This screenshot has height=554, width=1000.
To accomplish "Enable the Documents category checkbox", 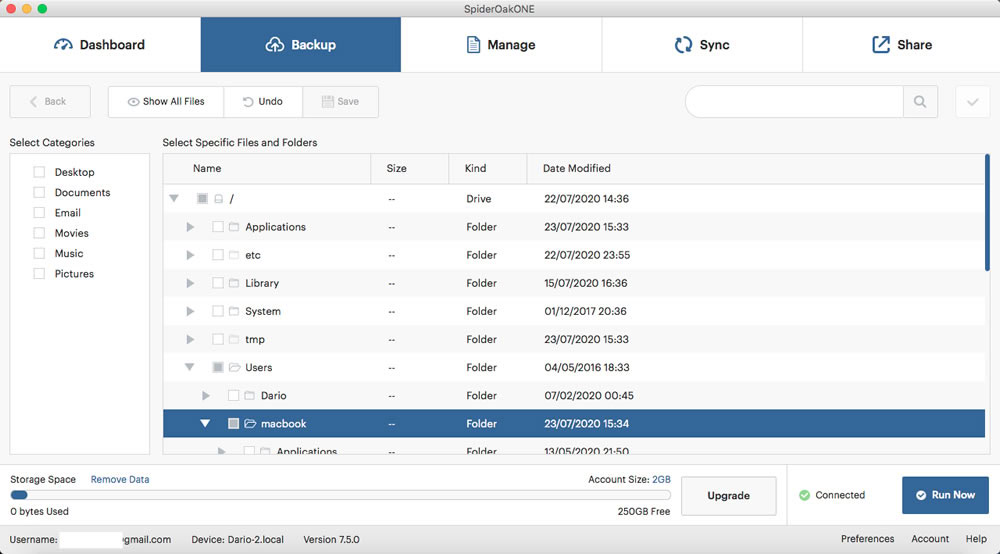I will [x=40, y=193].
